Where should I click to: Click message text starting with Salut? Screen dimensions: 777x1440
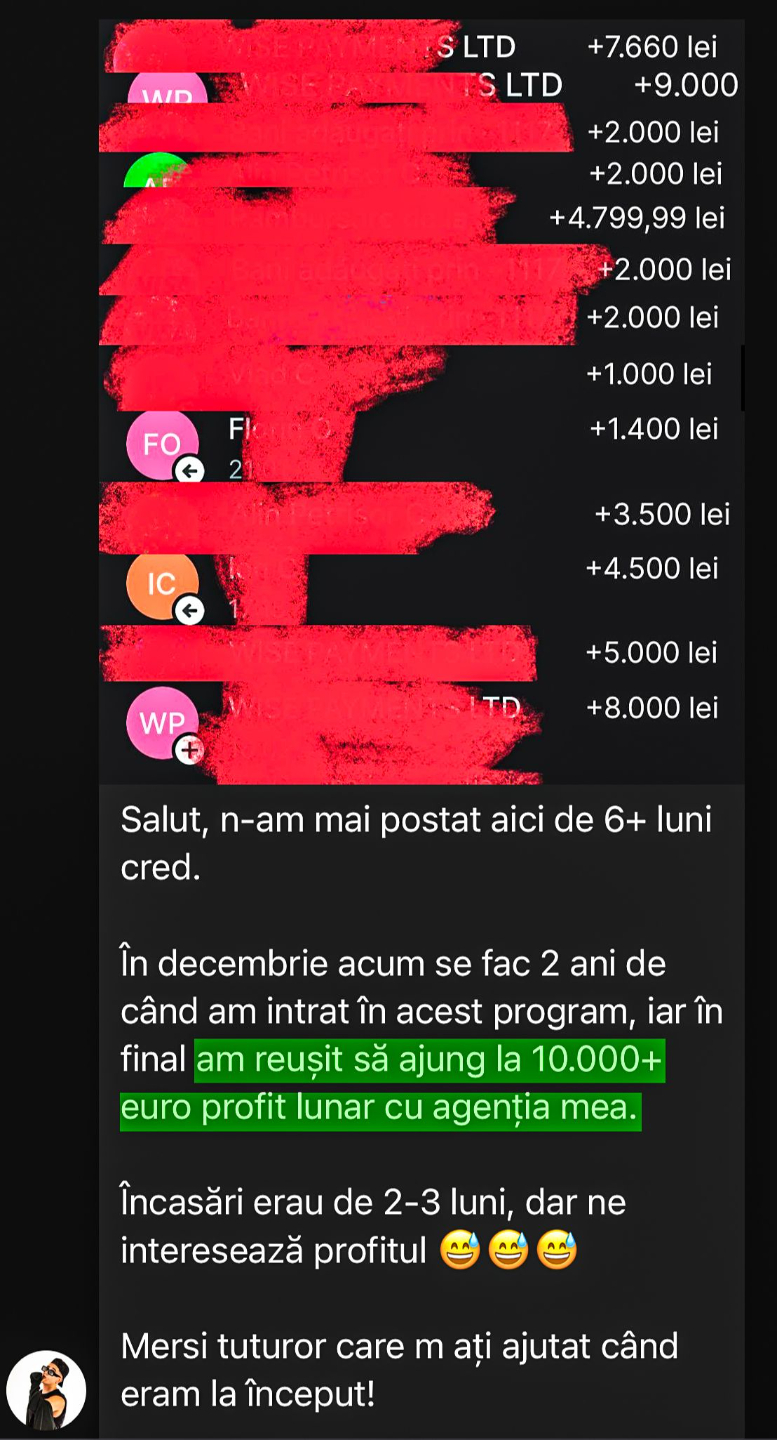(416, 843)
